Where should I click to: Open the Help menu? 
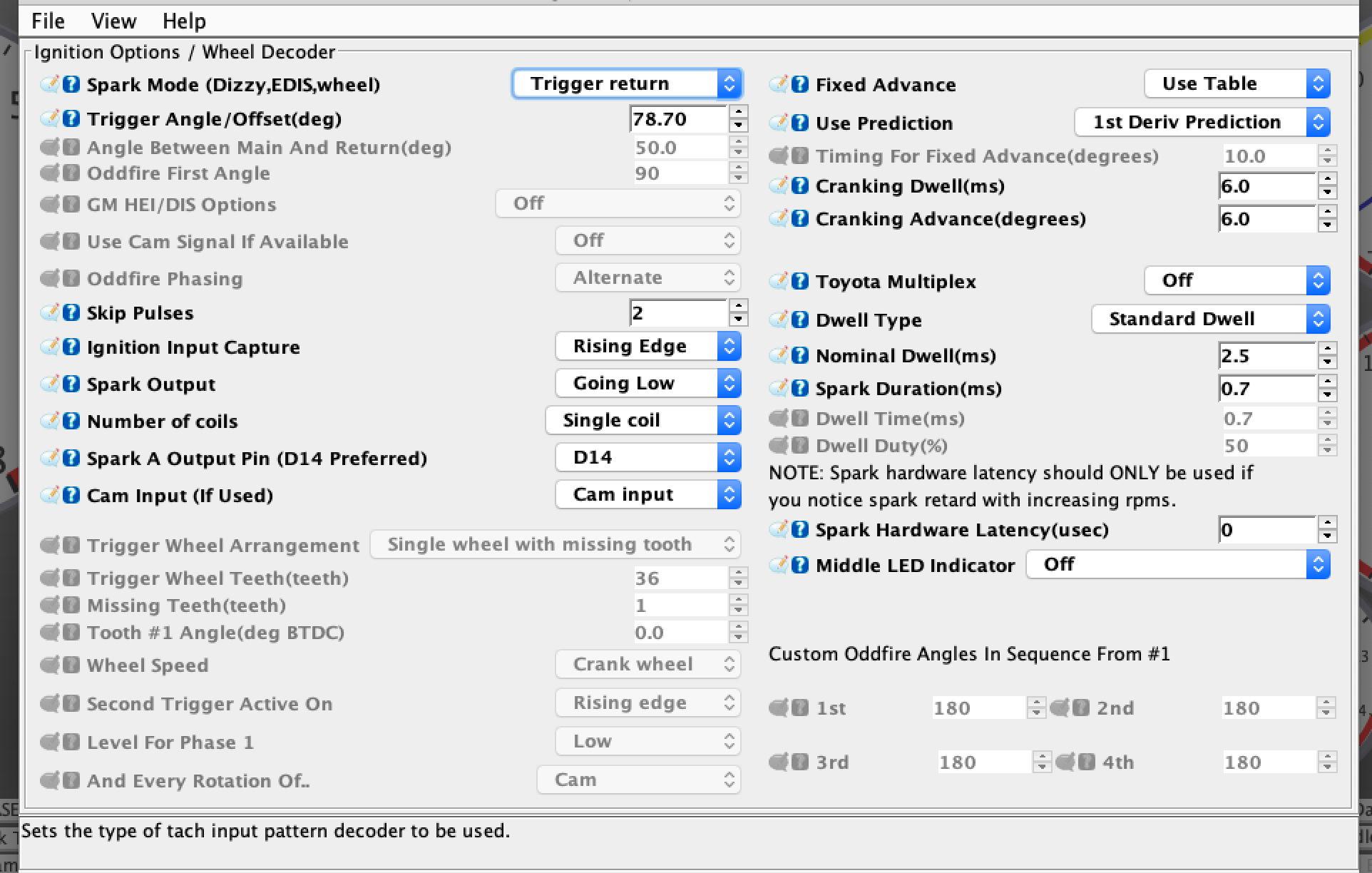[184, 21]
